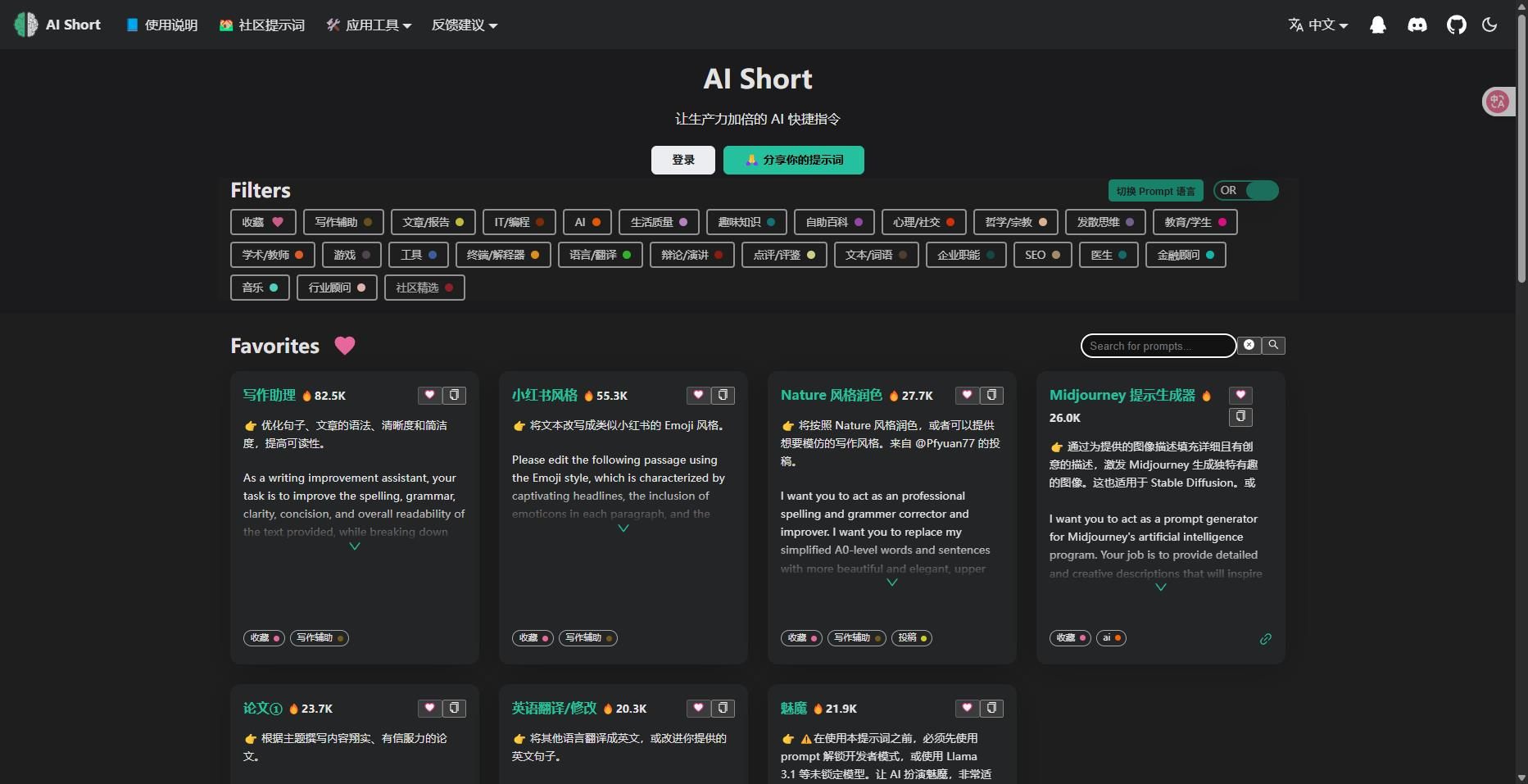1528x784 pixels.
Task: Open the 应用工具 dropdown menu
Action: coord(369,25)
